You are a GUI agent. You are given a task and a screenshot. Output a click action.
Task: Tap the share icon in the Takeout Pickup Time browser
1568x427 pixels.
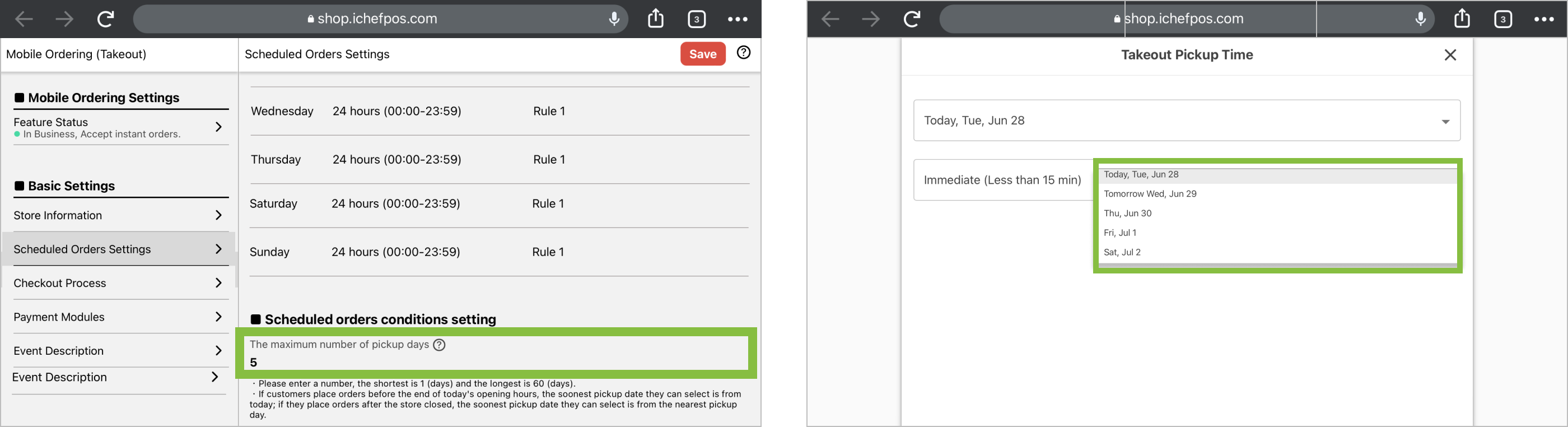(x=1462, y=19)
